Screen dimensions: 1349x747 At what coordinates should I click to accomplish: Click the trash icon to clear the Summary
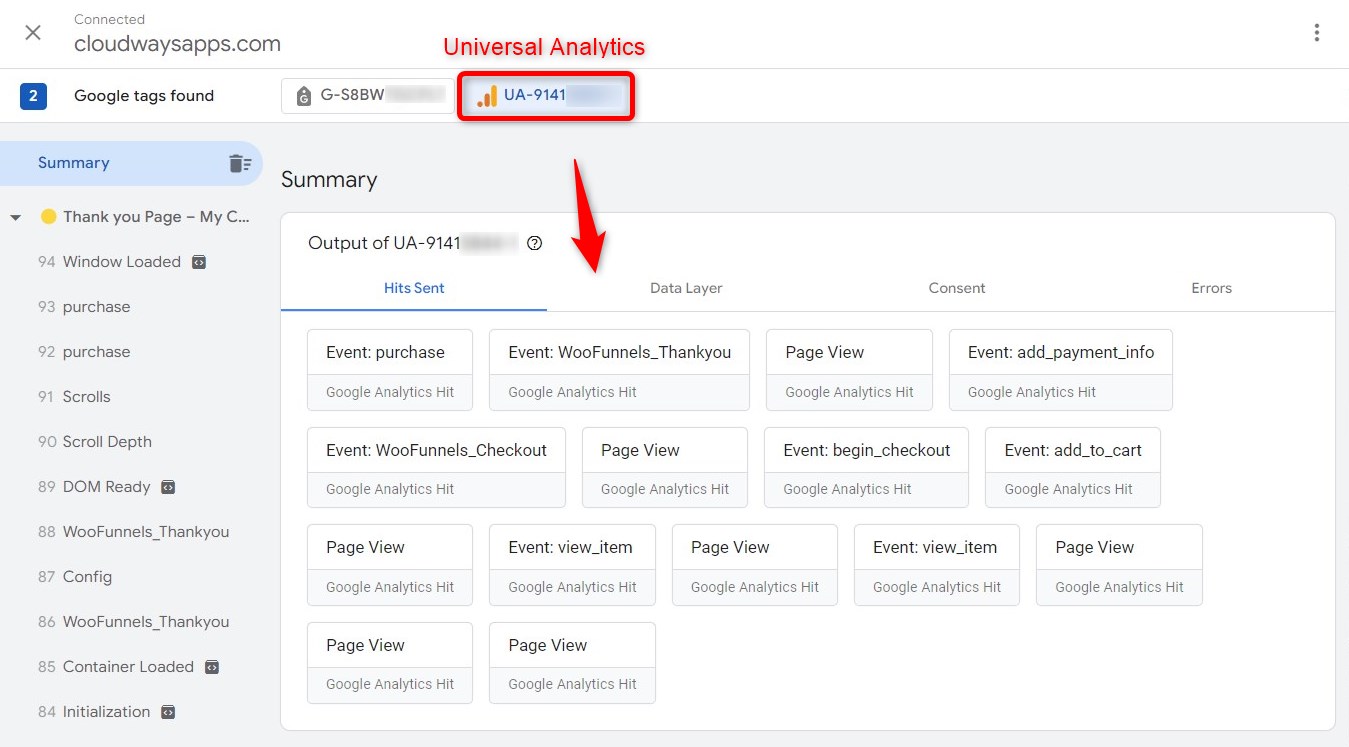coord(241,162)
